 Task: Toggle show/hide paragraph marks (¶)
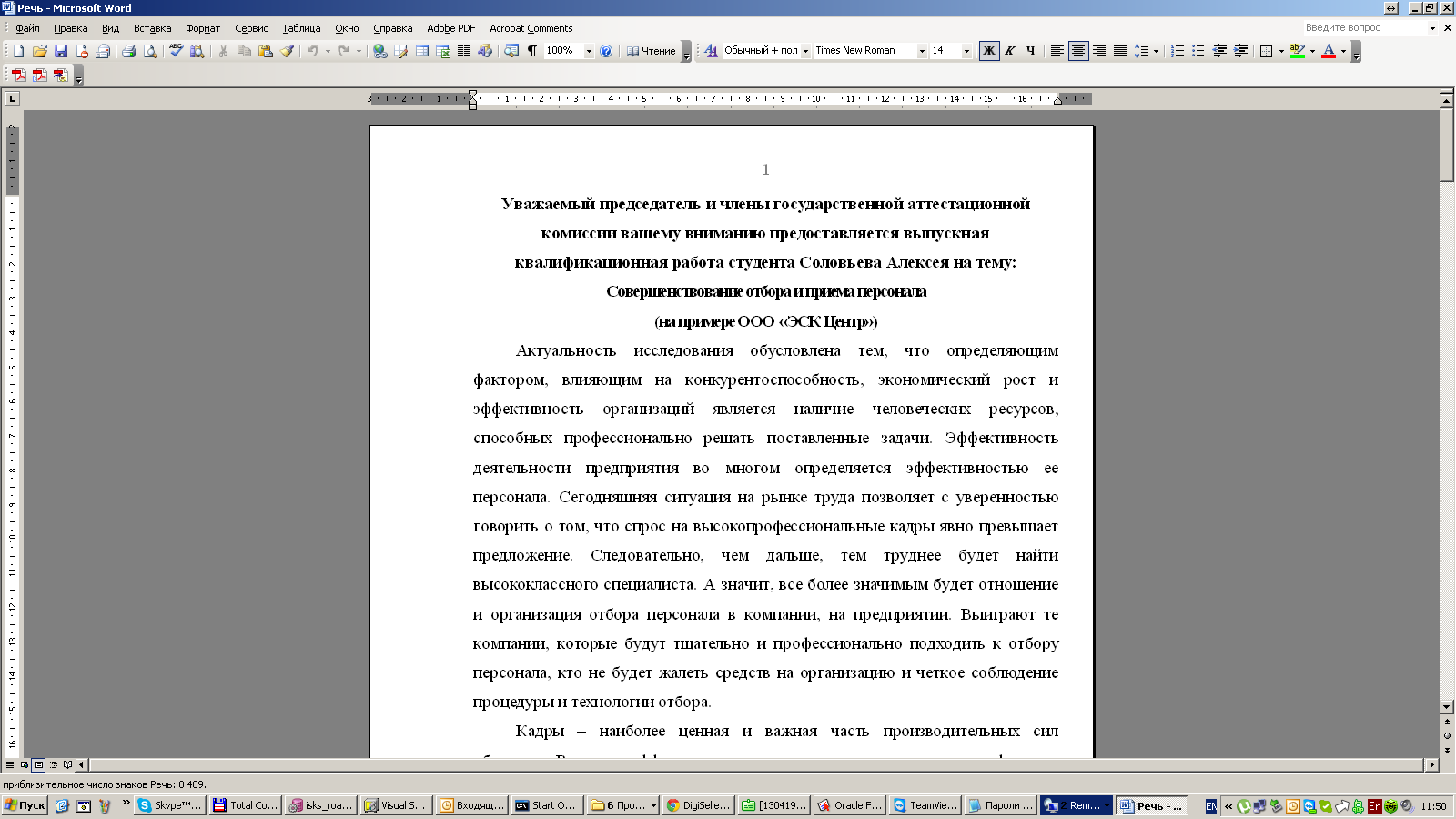point(531,51)
